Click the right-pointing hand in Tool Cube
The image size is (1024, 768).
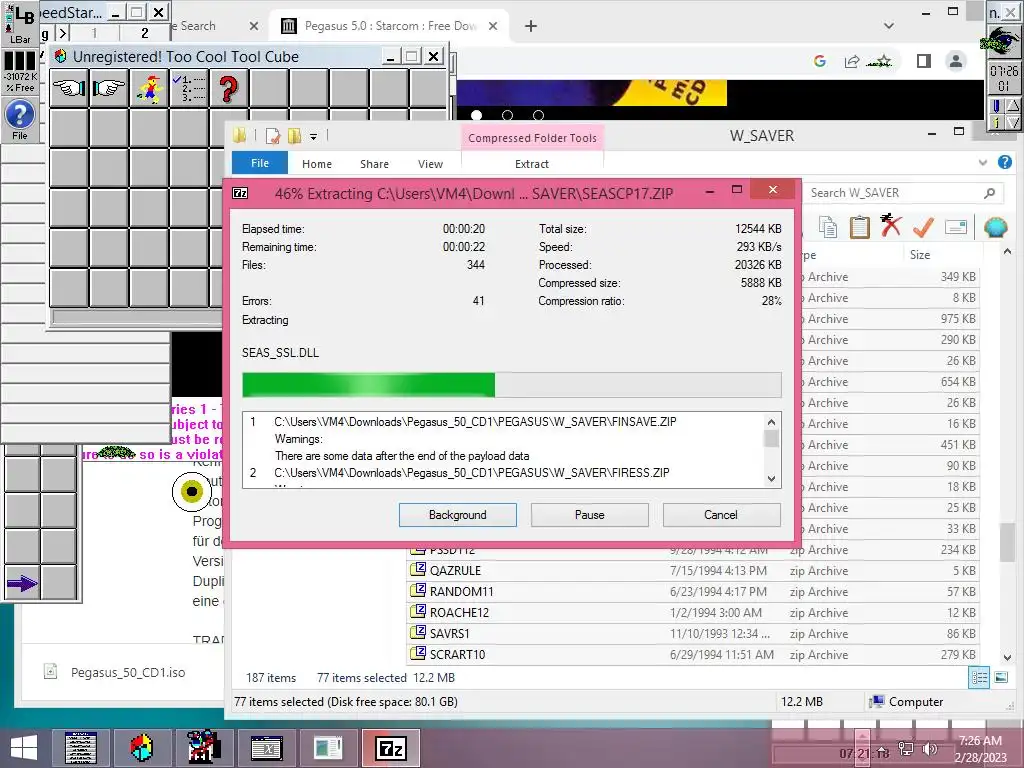pos(109,88)
